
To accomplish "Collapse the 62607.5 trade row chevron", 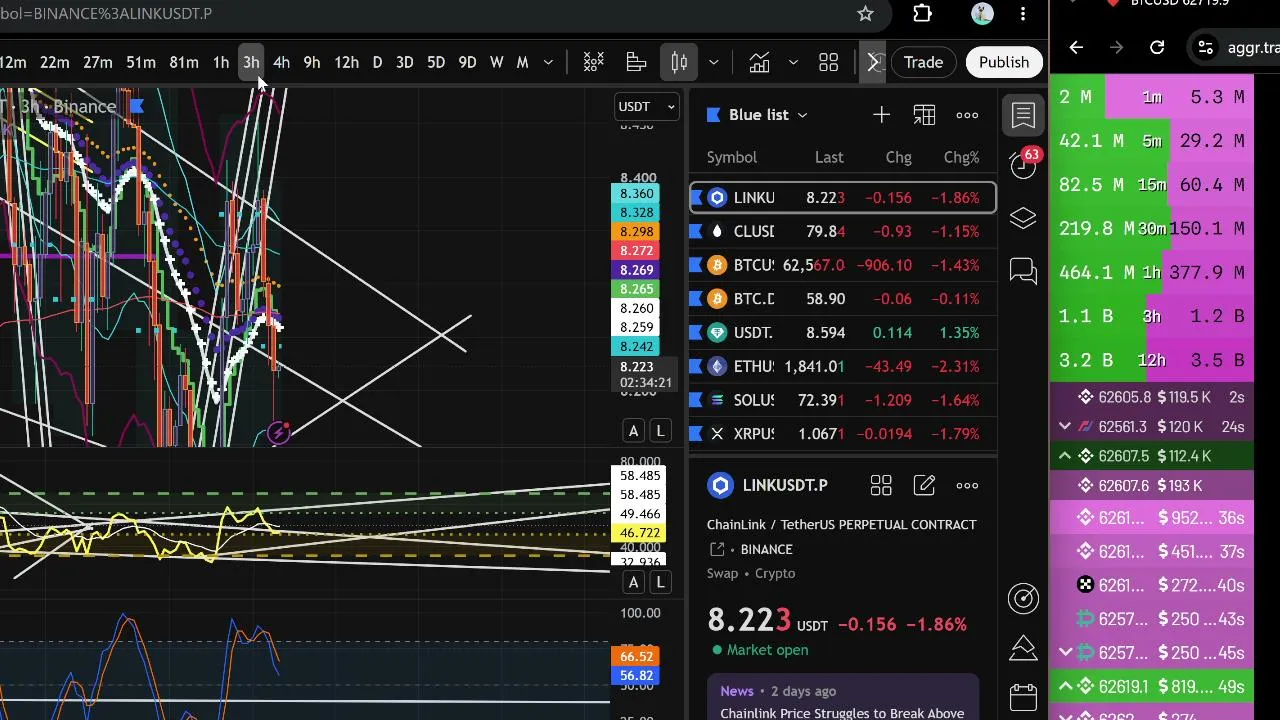I will (1065, 456).
